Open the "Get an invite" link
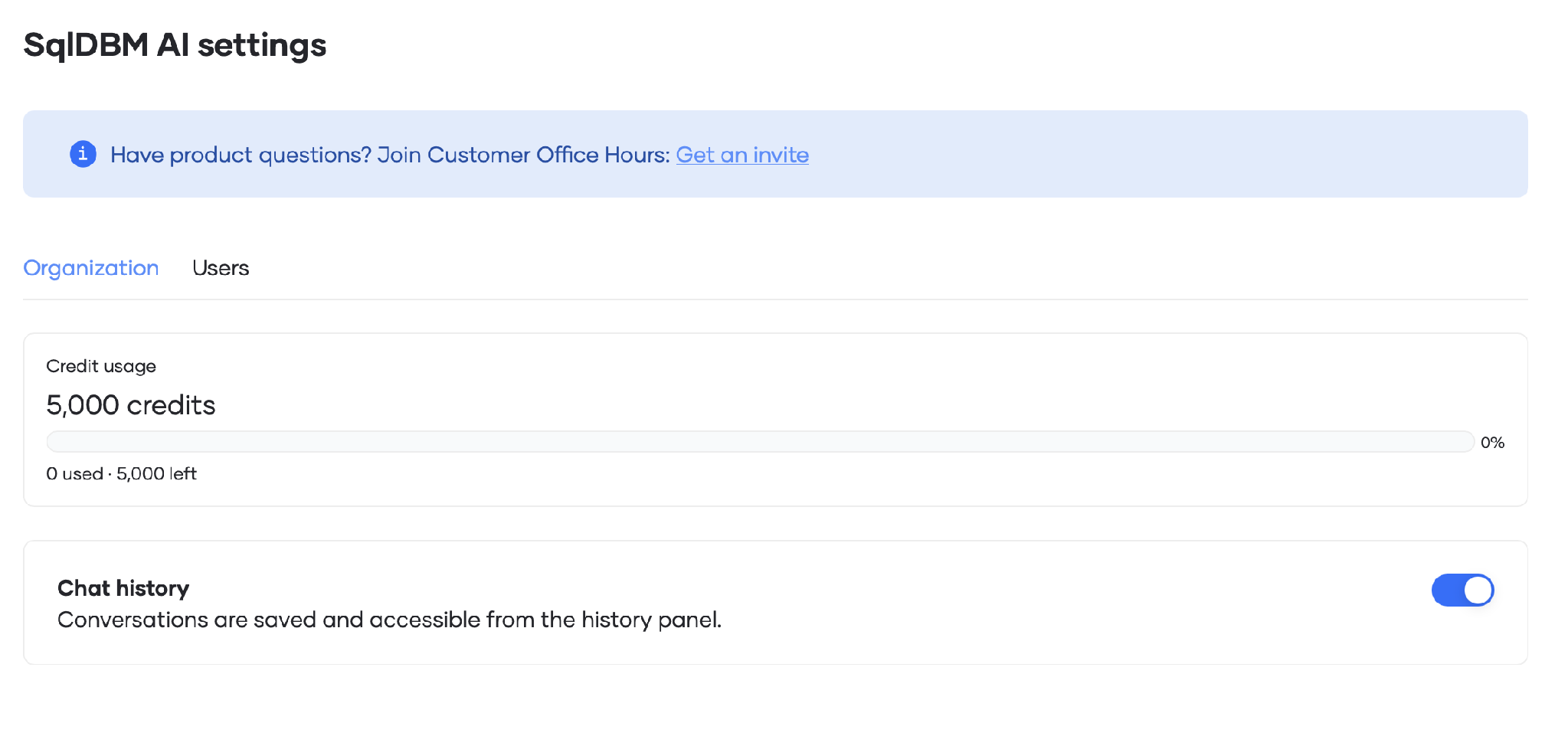The width and height of the screenshot is (1568, 736). 742,155
